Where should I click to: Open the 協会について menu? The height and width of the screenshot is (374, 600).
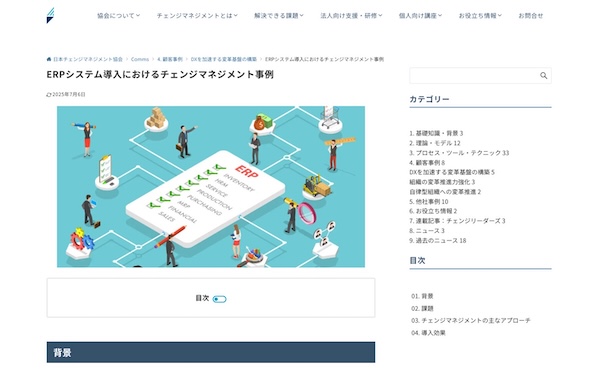pyautogui.click(x=118, y=16)
